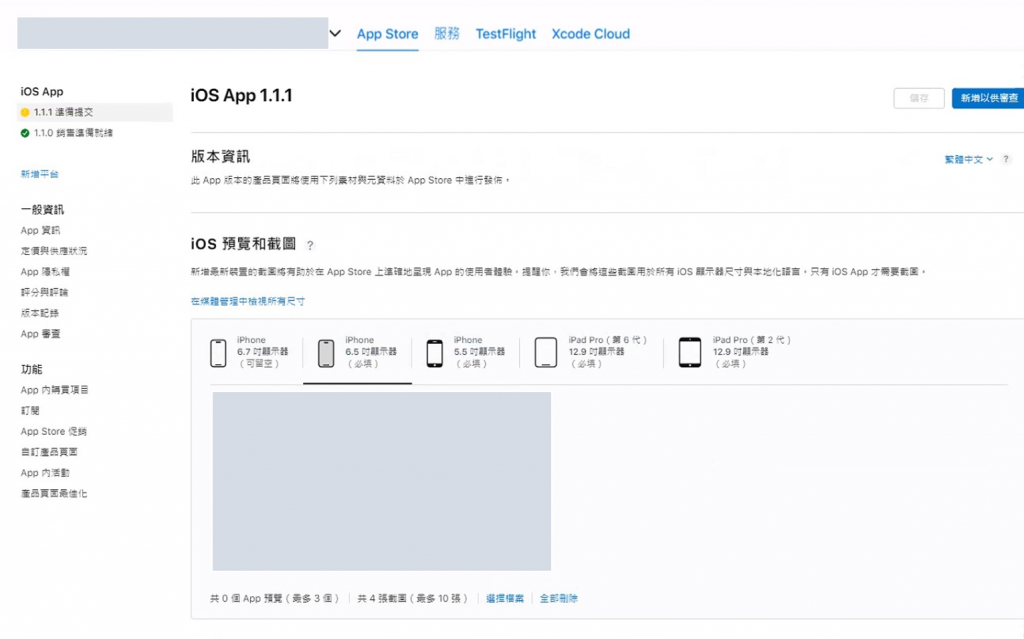Image resolution: width=1024 pixels, height=639 pixels.
Task: Select version 1.1.0 with green checkmark
Action: (67, 133)
